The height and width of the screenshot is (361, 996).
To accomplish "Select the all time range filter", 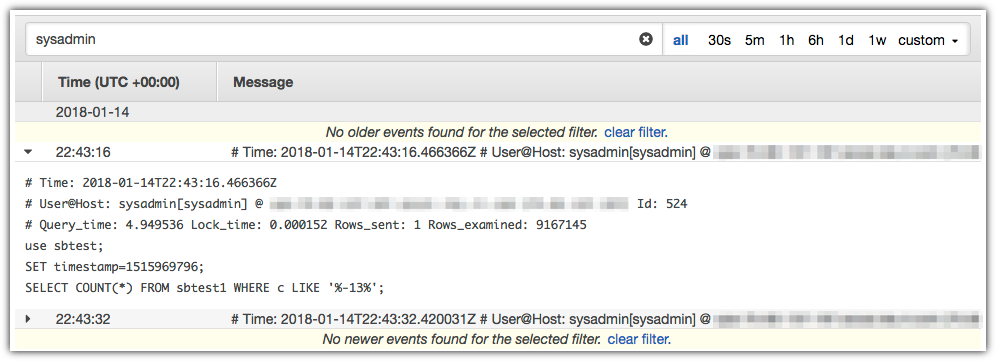I will [x=681, y=40].
